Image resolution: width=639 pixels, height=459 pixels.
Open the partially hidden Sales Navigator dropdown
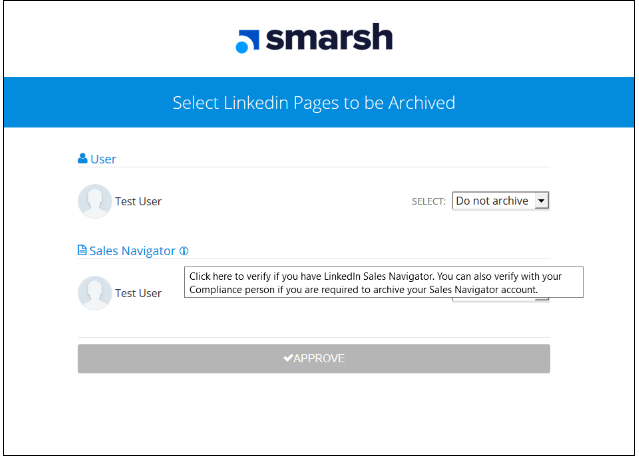(500, 299)
